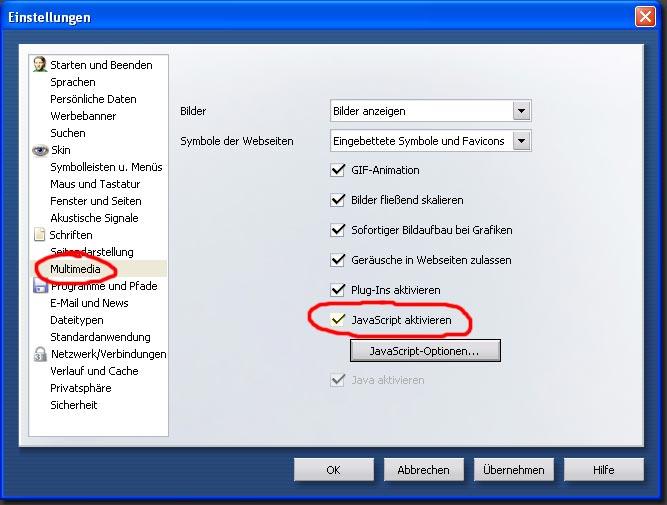
Task: Select Verlauf und Cache in the sidebar
Action: [x=94, y=371]
